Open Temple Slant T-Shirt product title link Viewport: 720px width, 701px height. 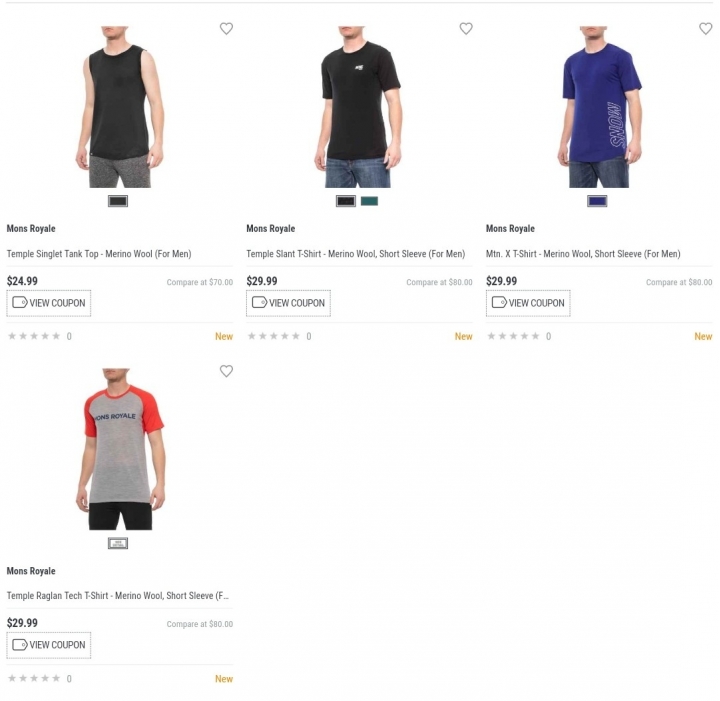pos(355,254)
